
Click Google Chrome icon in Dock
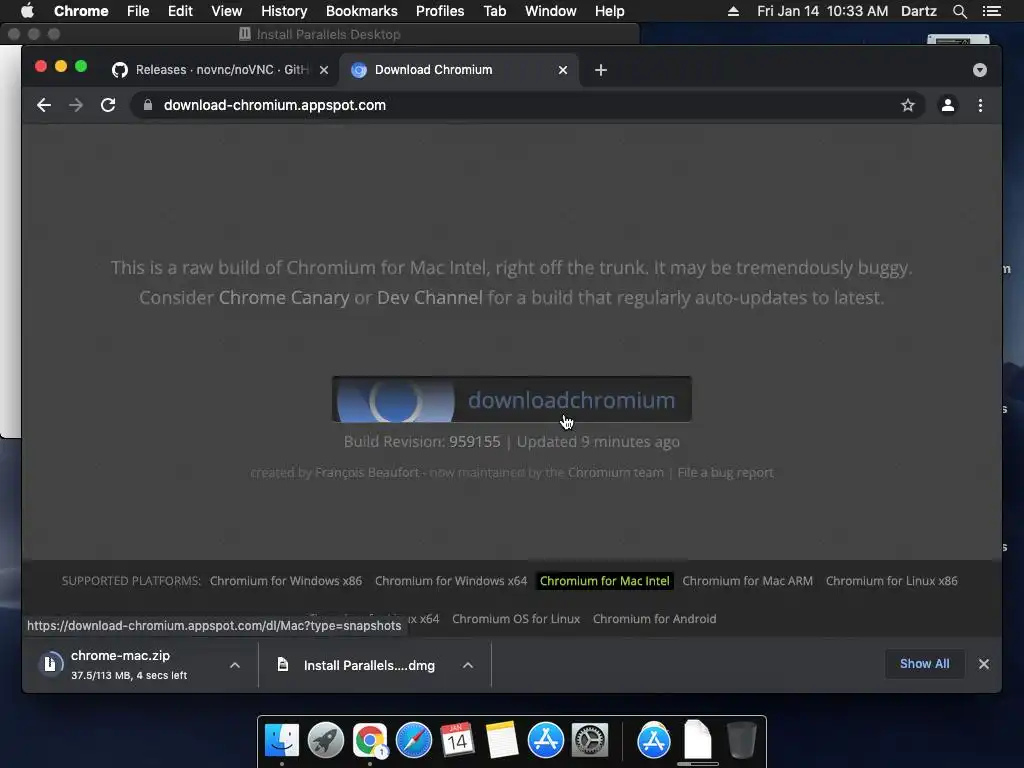(370, 740)
